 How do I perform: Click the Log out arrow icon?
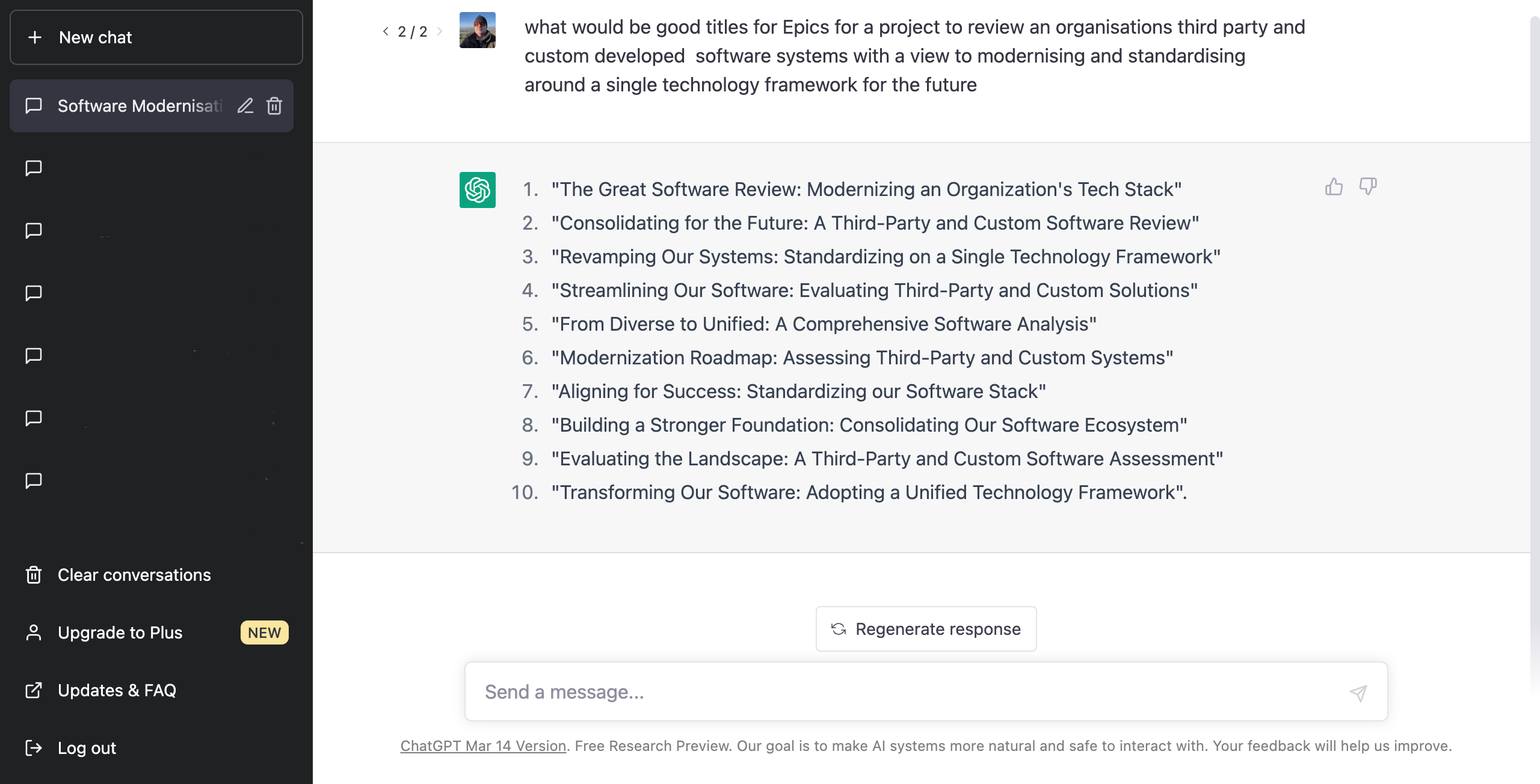click(34, 748)
